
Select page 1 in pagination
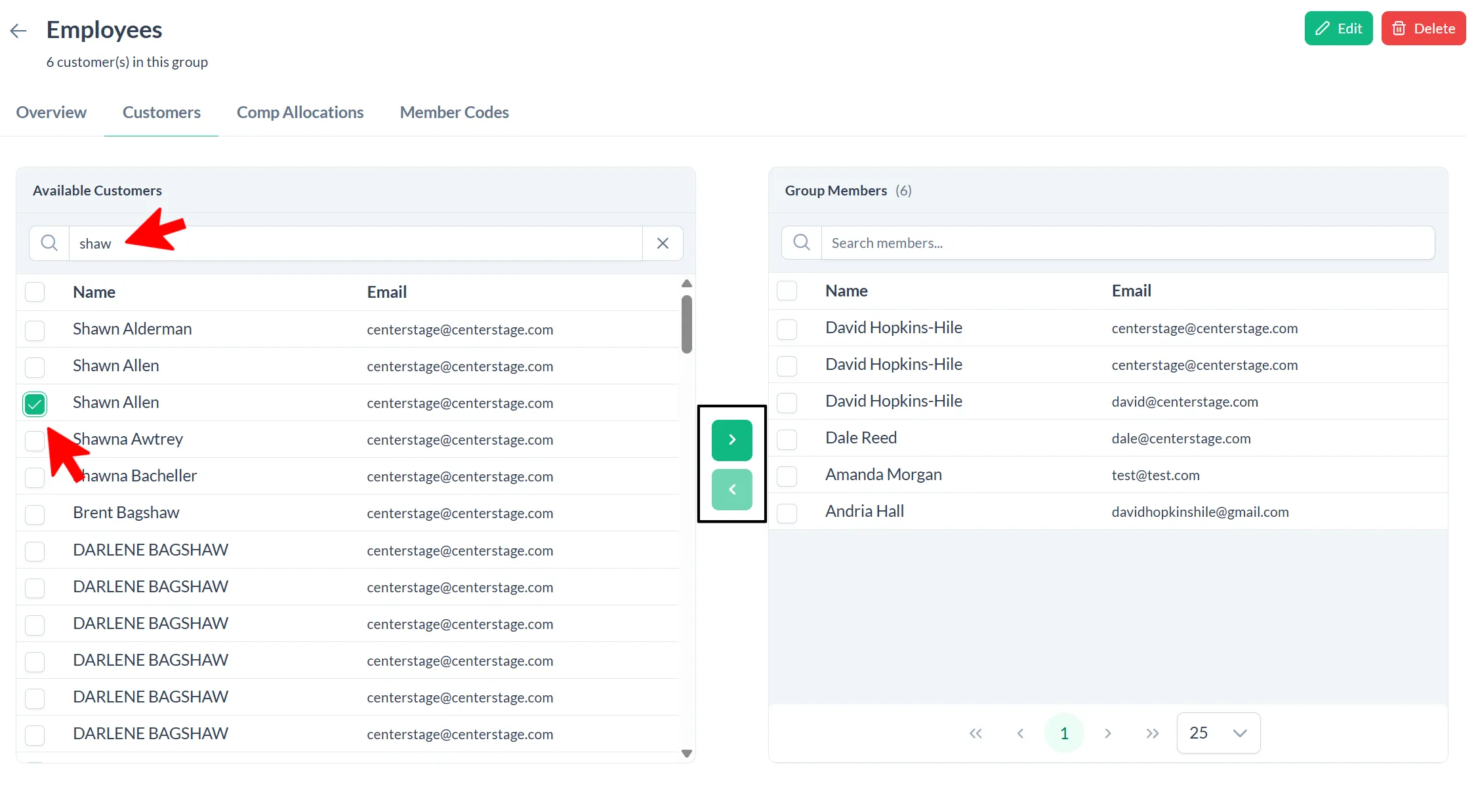tap(1064, 733)
